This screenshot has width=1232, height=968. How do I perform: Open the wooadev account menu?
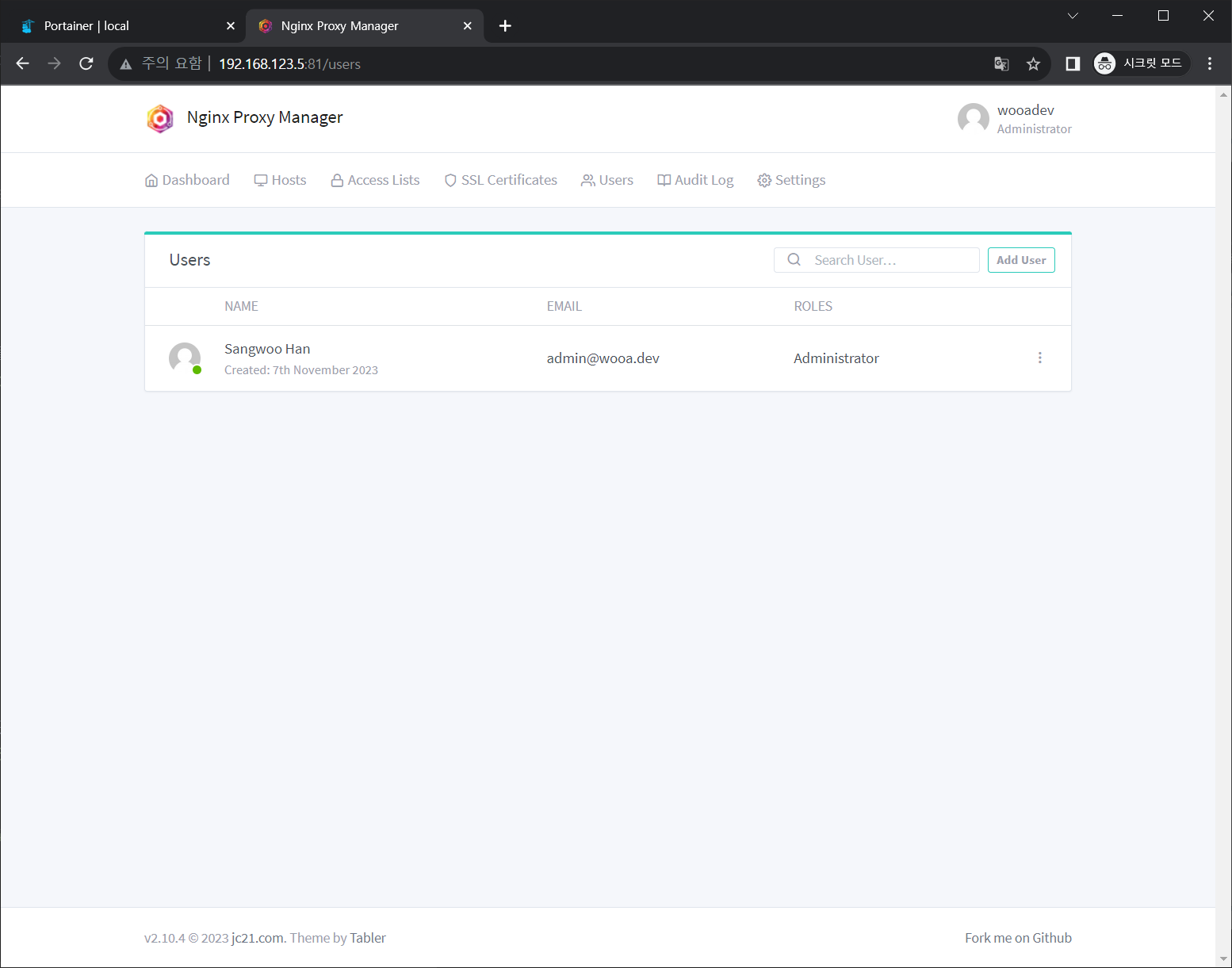point(1014,119)
